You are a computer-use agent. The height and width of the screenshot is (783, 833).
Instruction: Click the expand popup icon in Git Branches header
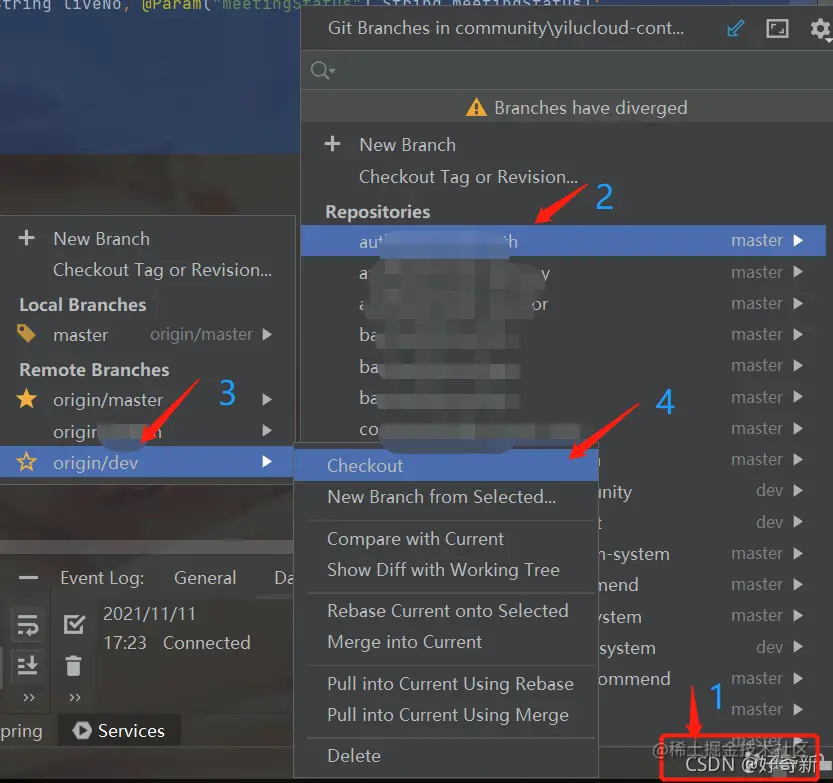[x=777, y=28]
